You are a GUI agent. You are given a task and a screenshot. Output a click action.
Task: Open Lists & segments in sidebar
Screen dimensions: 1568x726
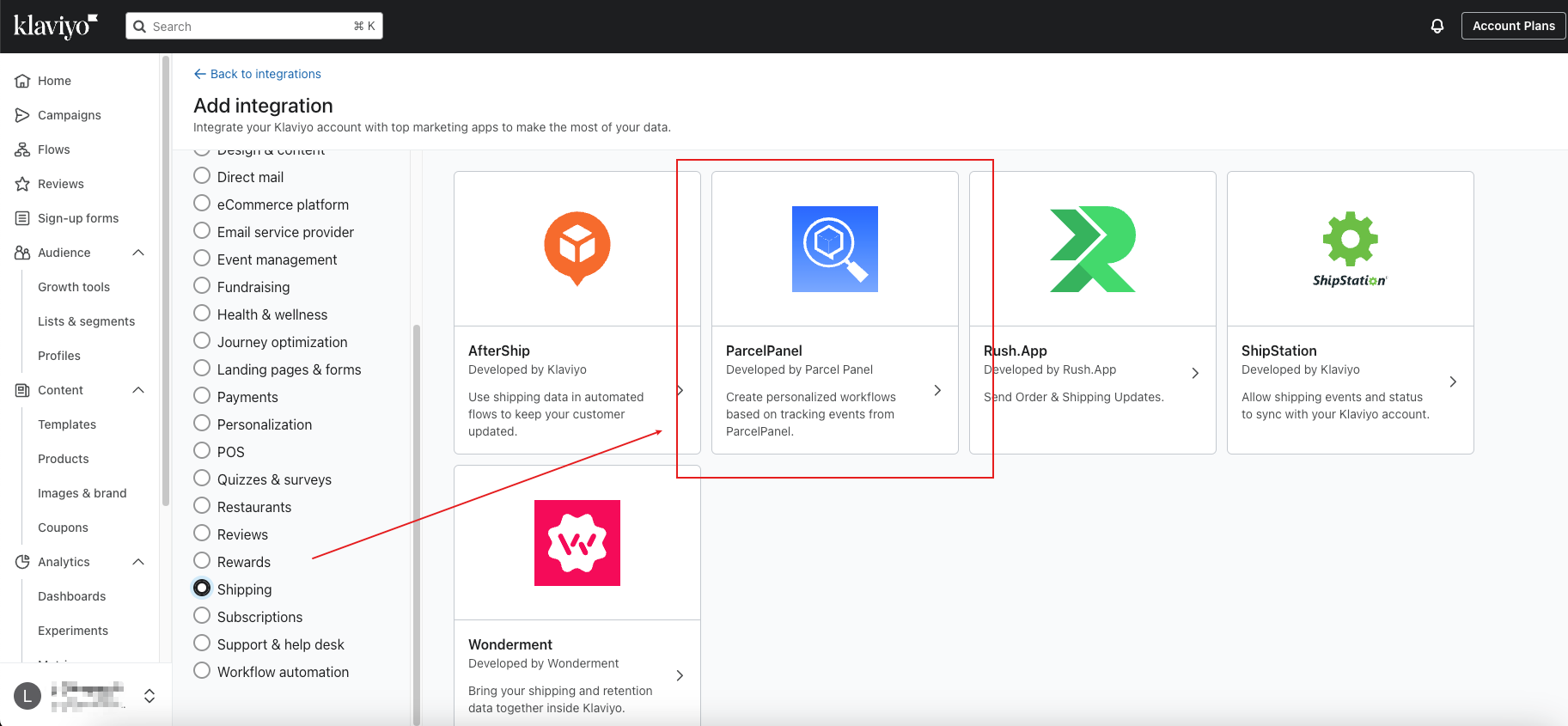click(86, 321)
